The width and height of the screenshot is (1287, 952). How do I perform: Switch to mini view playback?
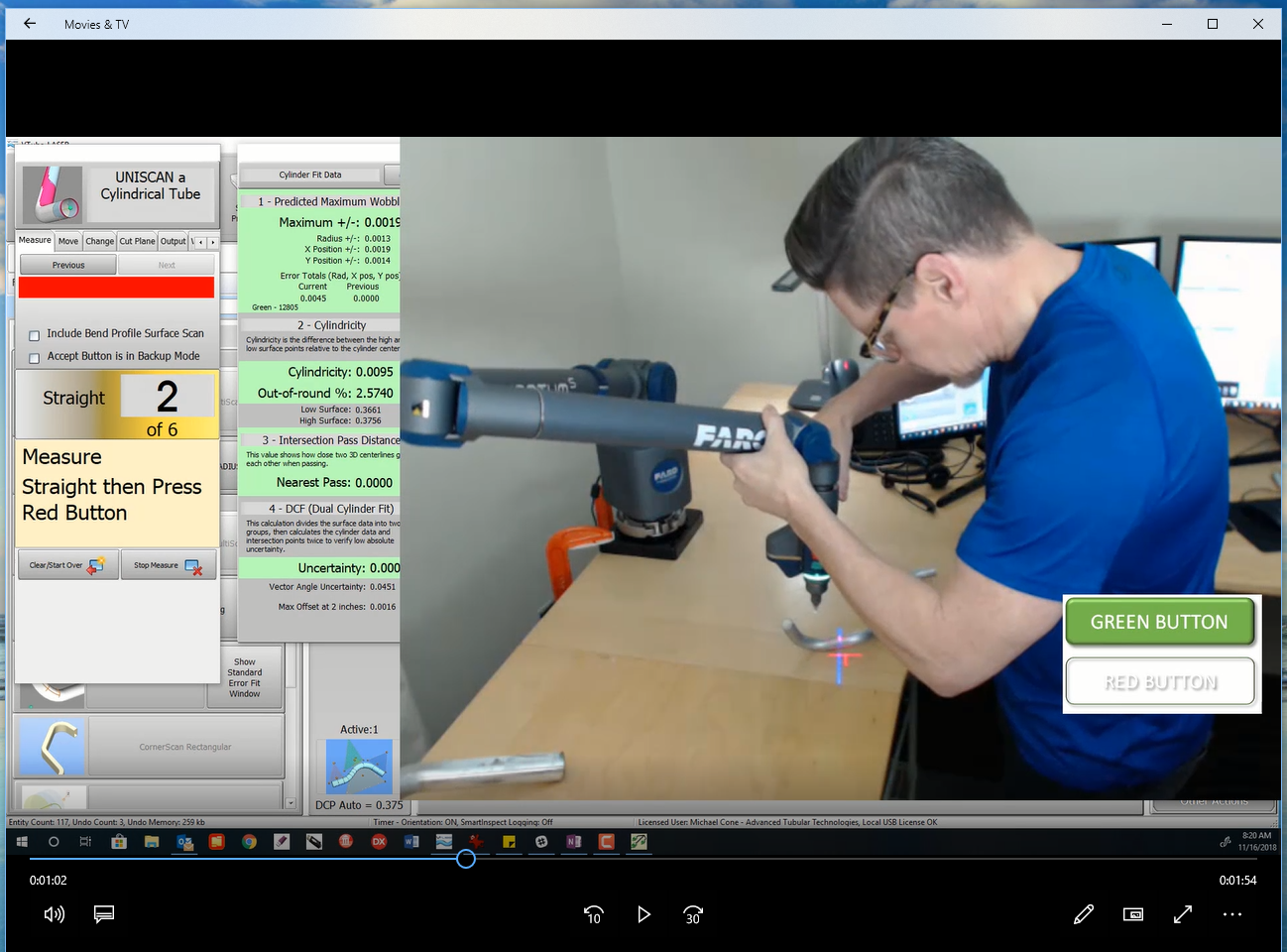coord(1133,914)
